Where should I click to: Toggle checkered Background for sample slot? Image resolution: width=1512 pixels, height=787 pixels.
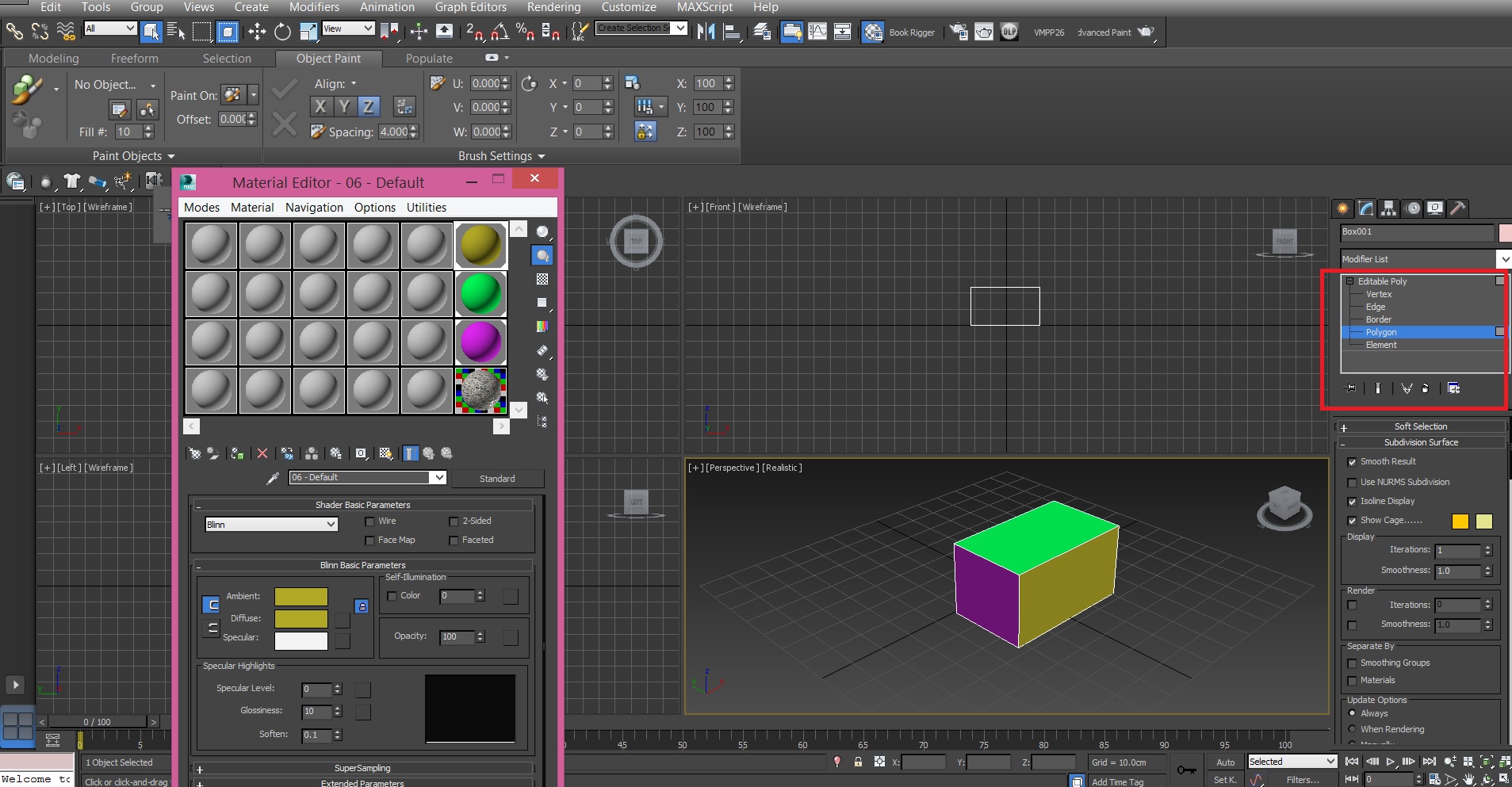[x=542, y=279]
